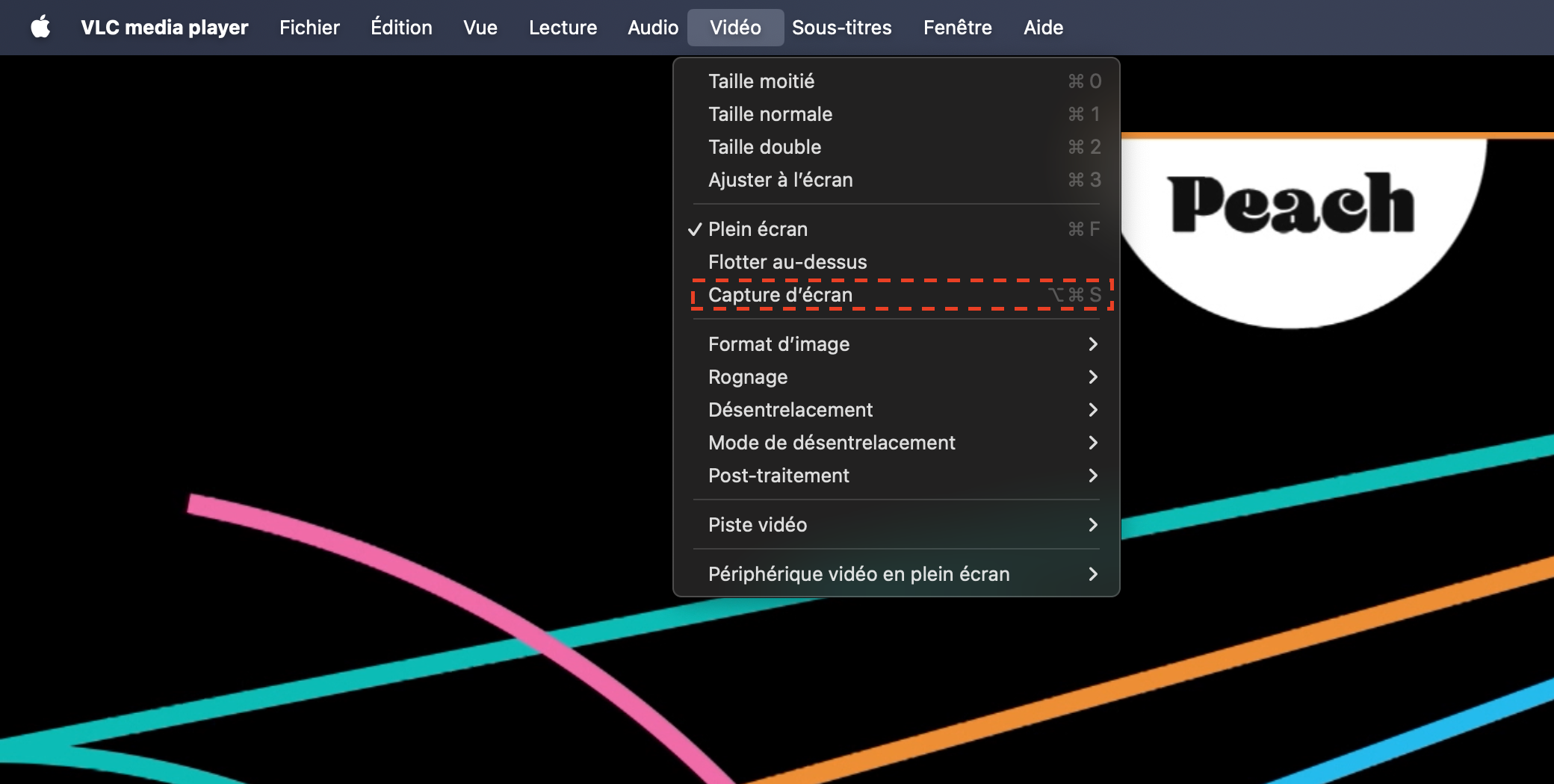Open the Apple menu
The image size is (1554, 784).
coord(40,28)
